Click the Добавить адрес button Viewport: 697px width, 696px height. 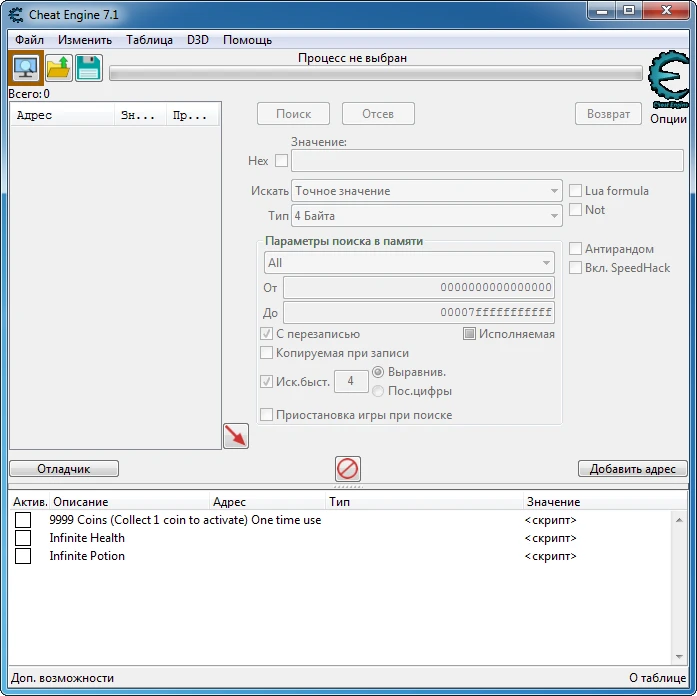[x=633, y=469]
